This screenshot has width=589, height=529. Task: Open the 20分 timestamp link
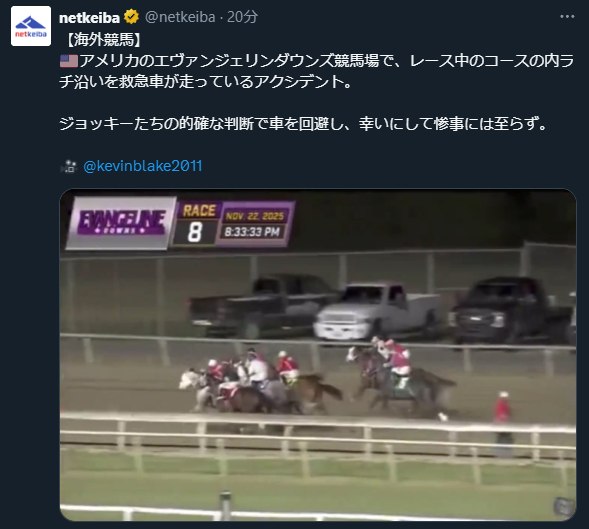[242, 17]
